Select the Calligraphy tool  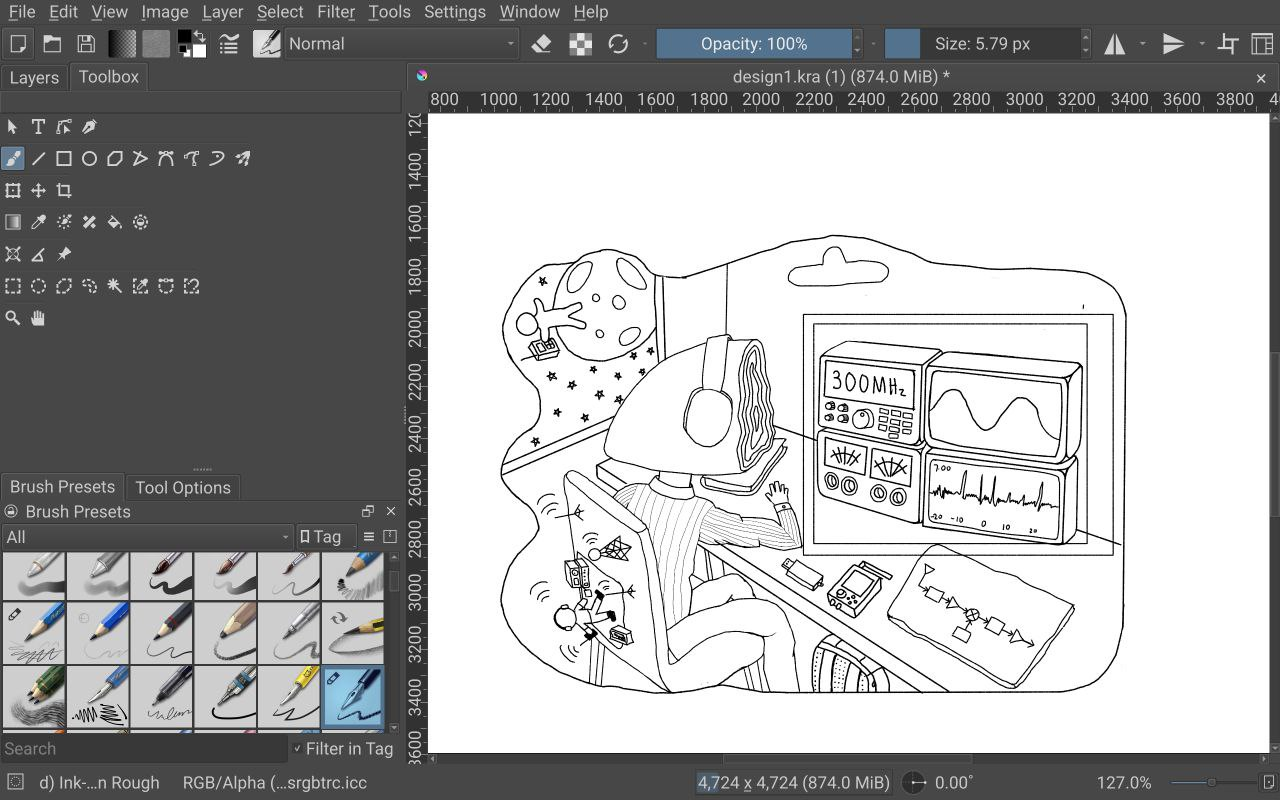(89, 127)
